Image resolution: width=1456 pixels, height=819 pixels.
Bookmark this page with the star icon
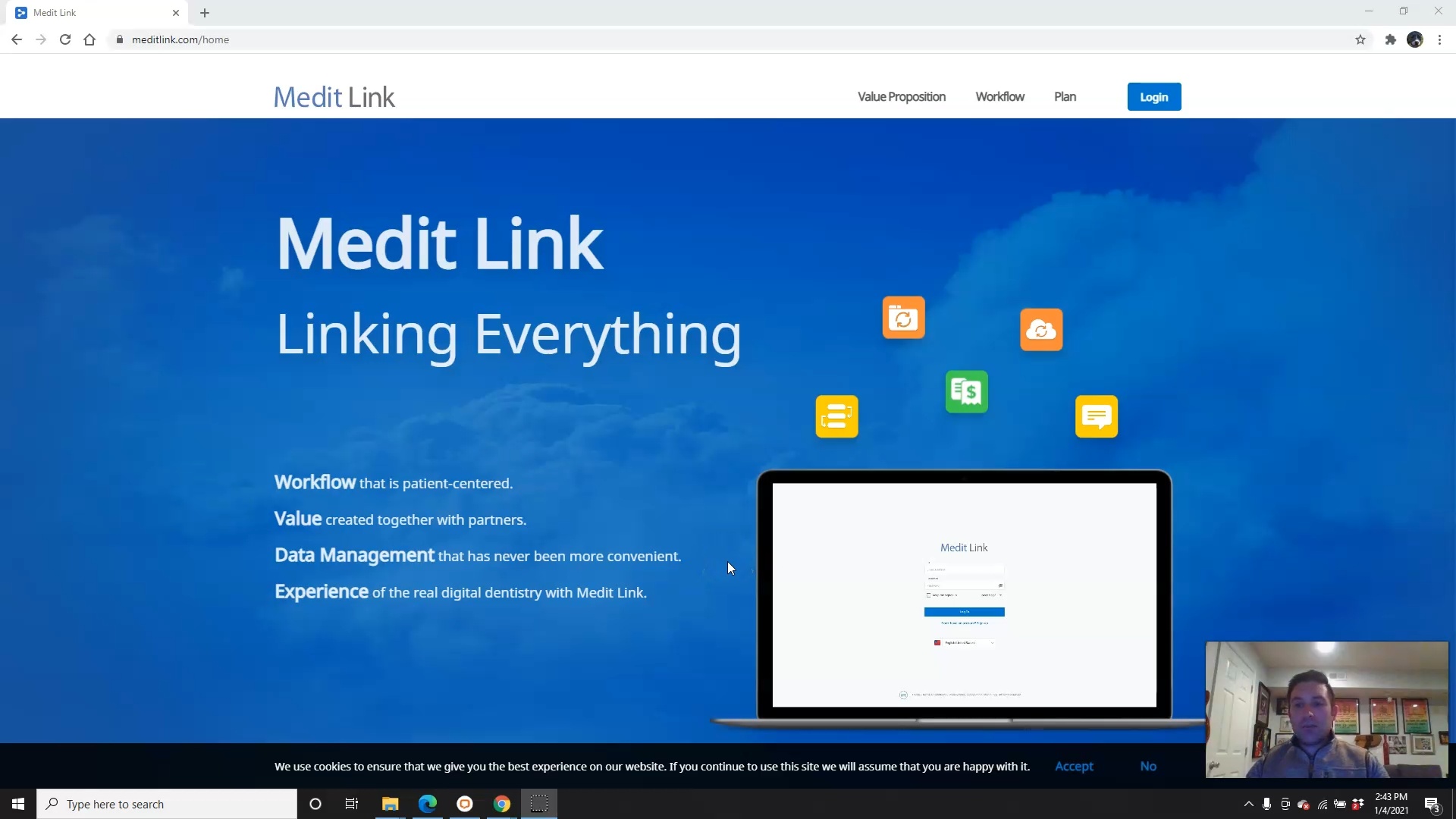[x=1360, y=39]
